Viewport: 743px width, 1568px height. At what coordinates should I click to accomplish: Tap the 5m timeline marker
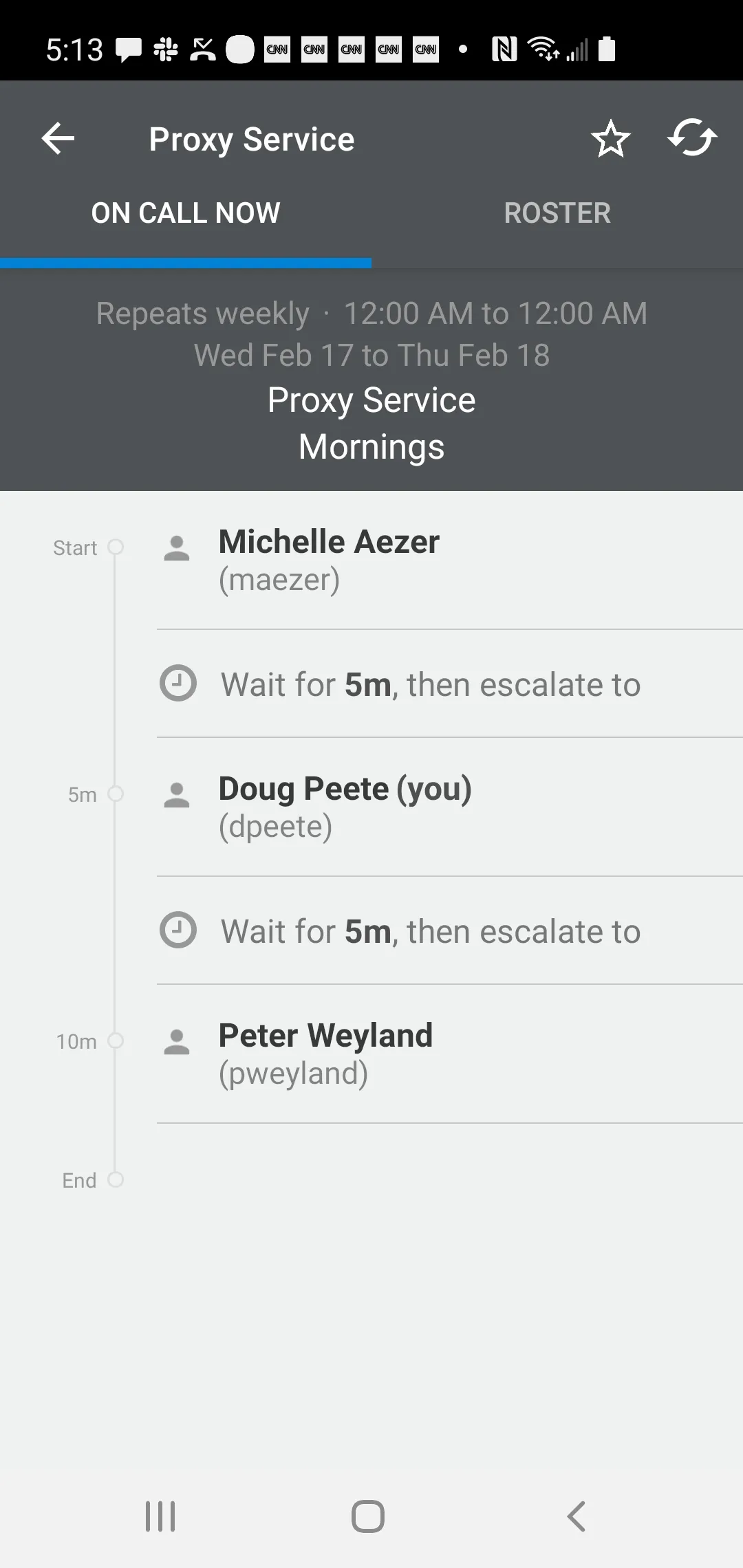tap(116, 794)
